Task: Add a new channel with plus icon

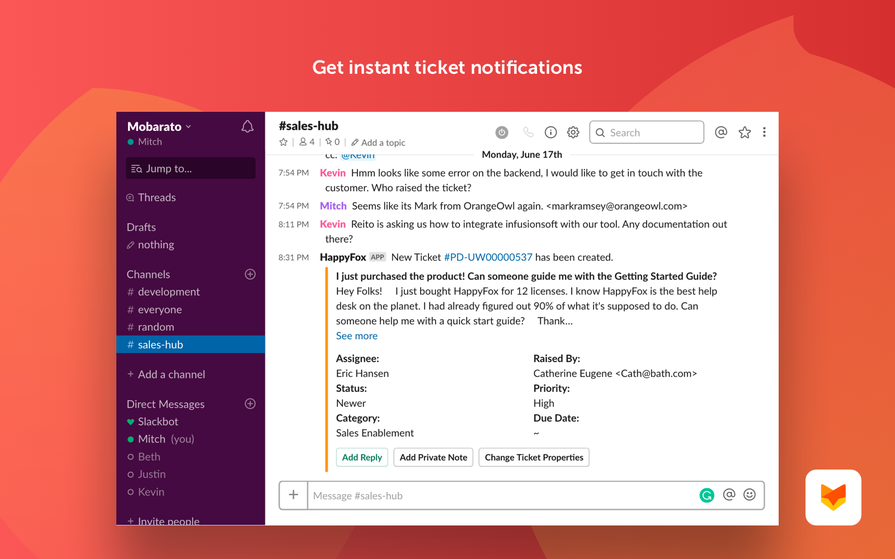Action: (x=250, y=274)
